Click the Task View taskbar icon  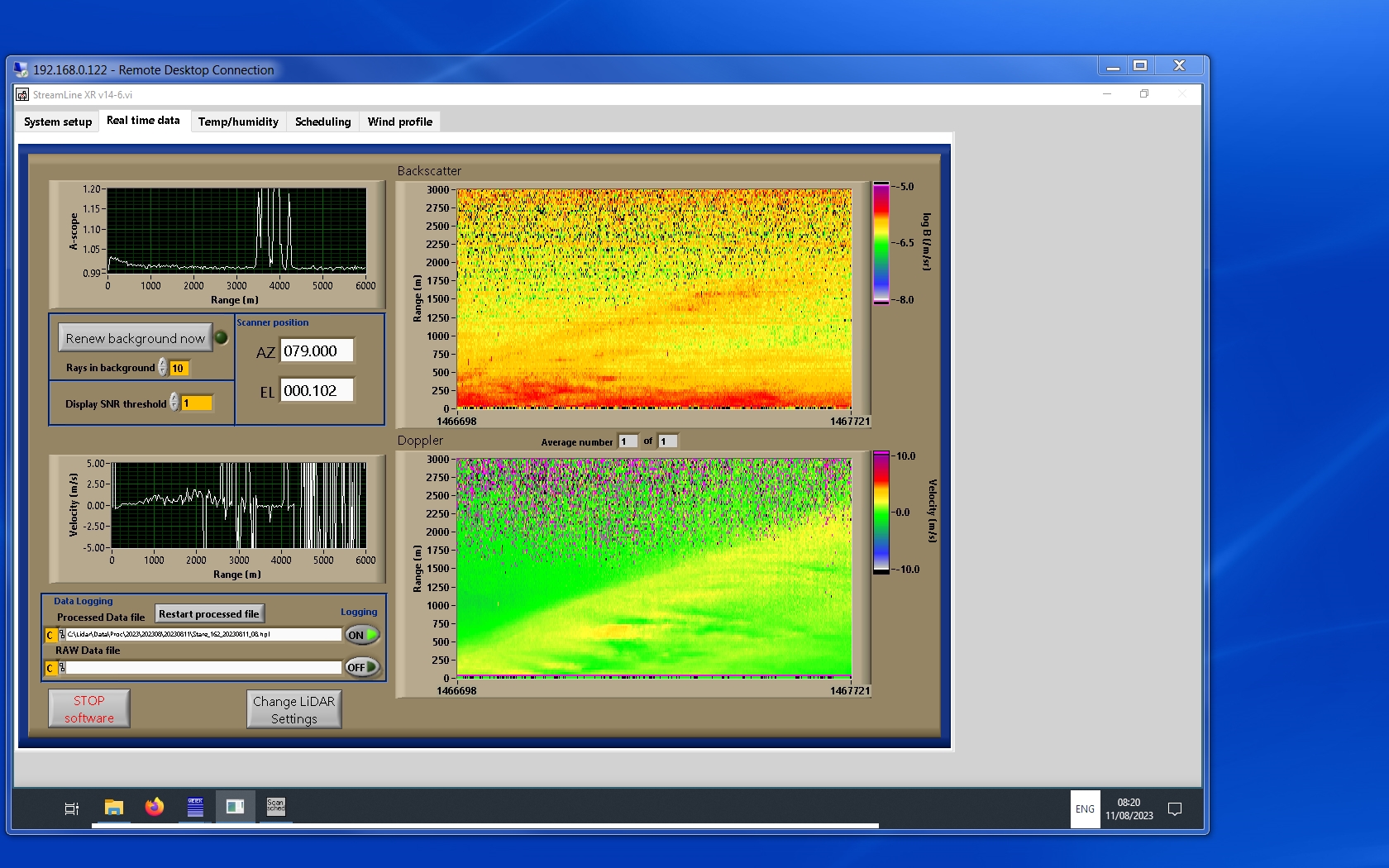[72, 808]
